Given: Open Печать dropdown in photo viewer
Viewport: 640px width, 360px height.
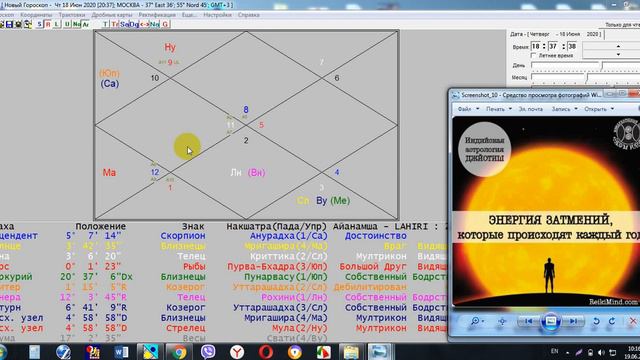Looking at the screenshot, I should pyautogui.click(x=499, y=109).
